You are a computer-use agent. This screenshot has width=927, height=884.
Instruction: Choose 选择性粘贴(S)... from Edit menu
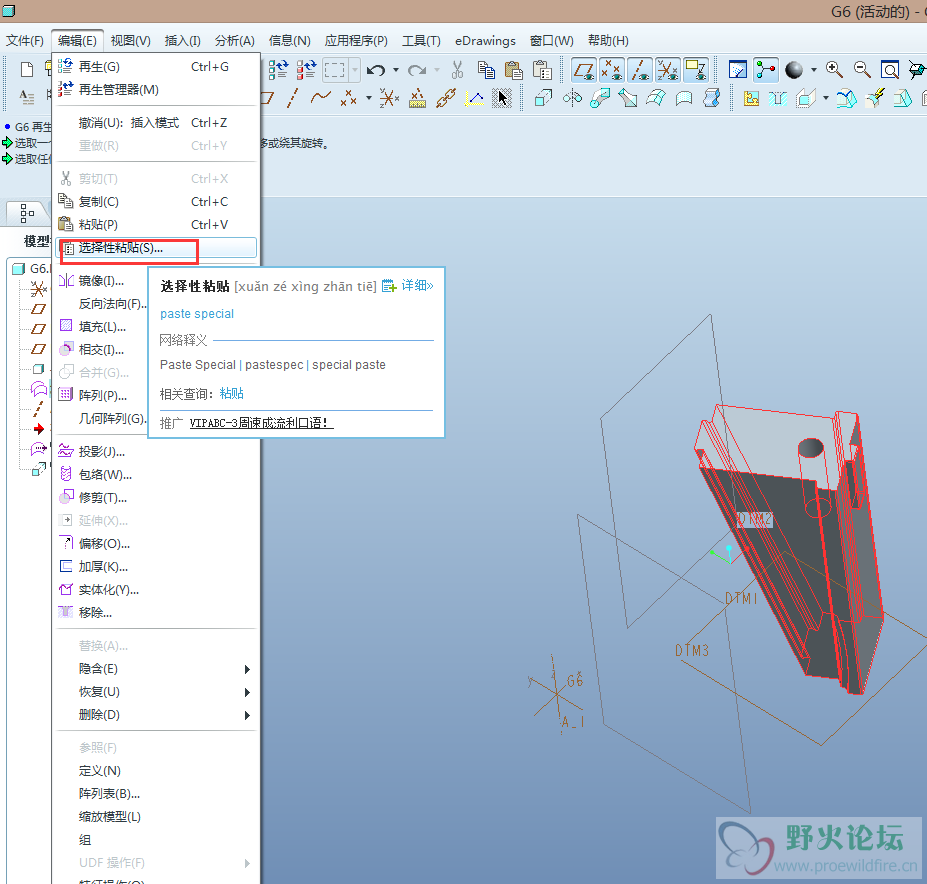tap(120, 248)
